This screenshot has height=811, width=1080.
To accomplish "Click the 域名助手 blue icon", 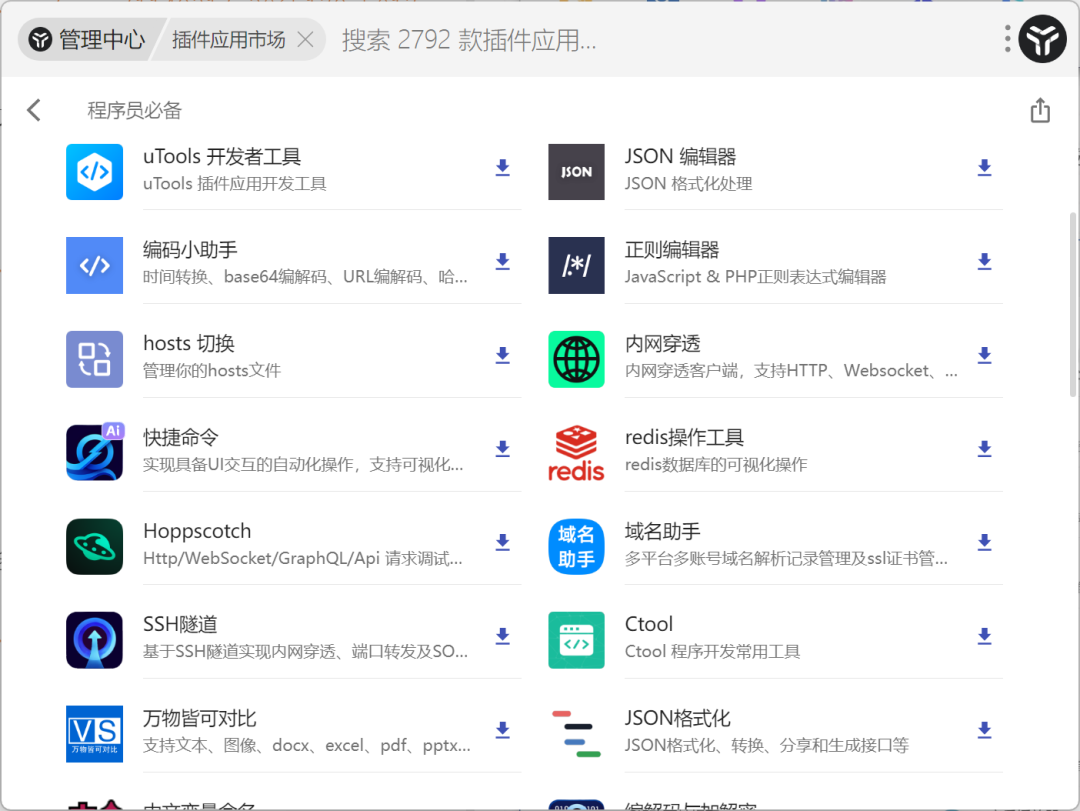I will (577, 546).
